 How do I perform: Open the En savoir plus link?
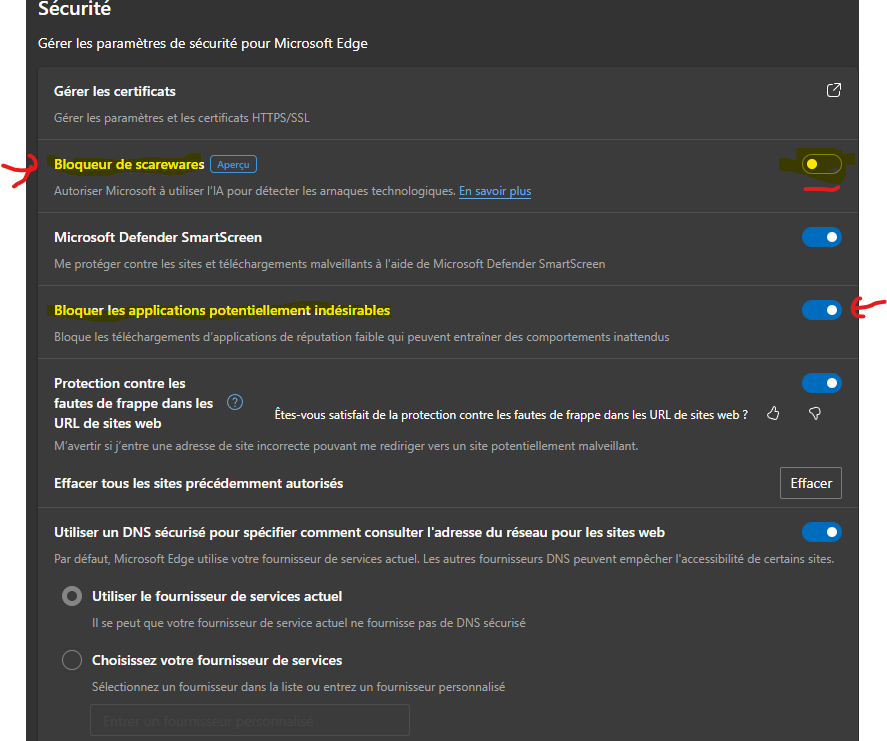pos(495,191)
